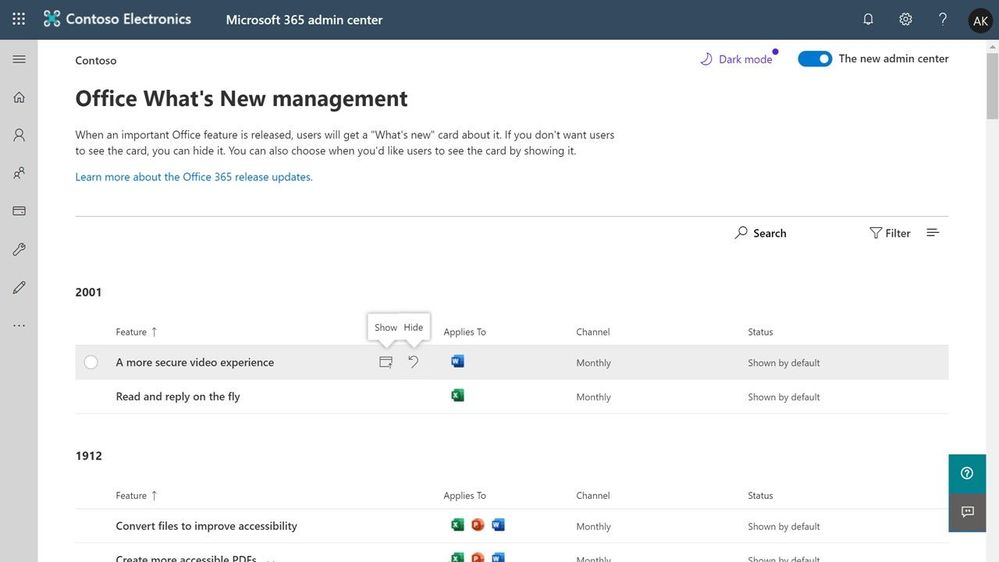Image resolution: width=999 pixels, height=562 pixels.
Task: Click Applies To header in 2001 section
Action: pos(464,332)
